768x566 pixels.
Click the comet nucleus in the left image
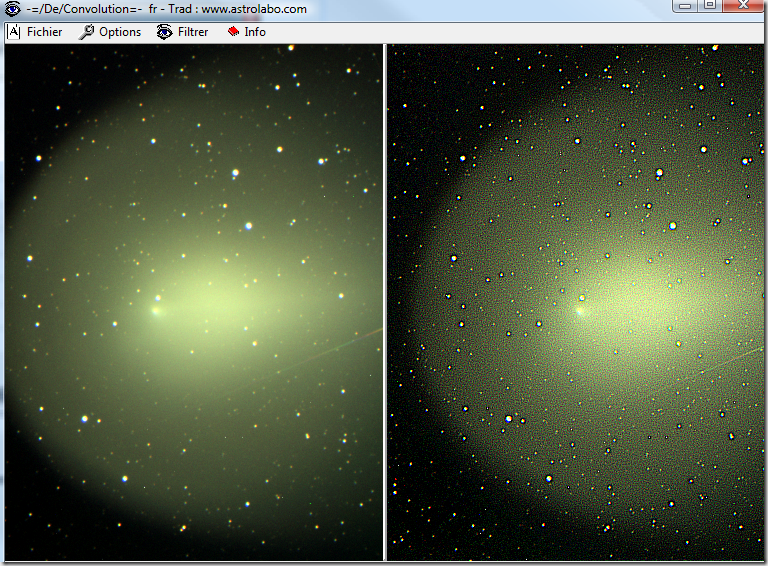pyautogui.click(x=156, y=310)
